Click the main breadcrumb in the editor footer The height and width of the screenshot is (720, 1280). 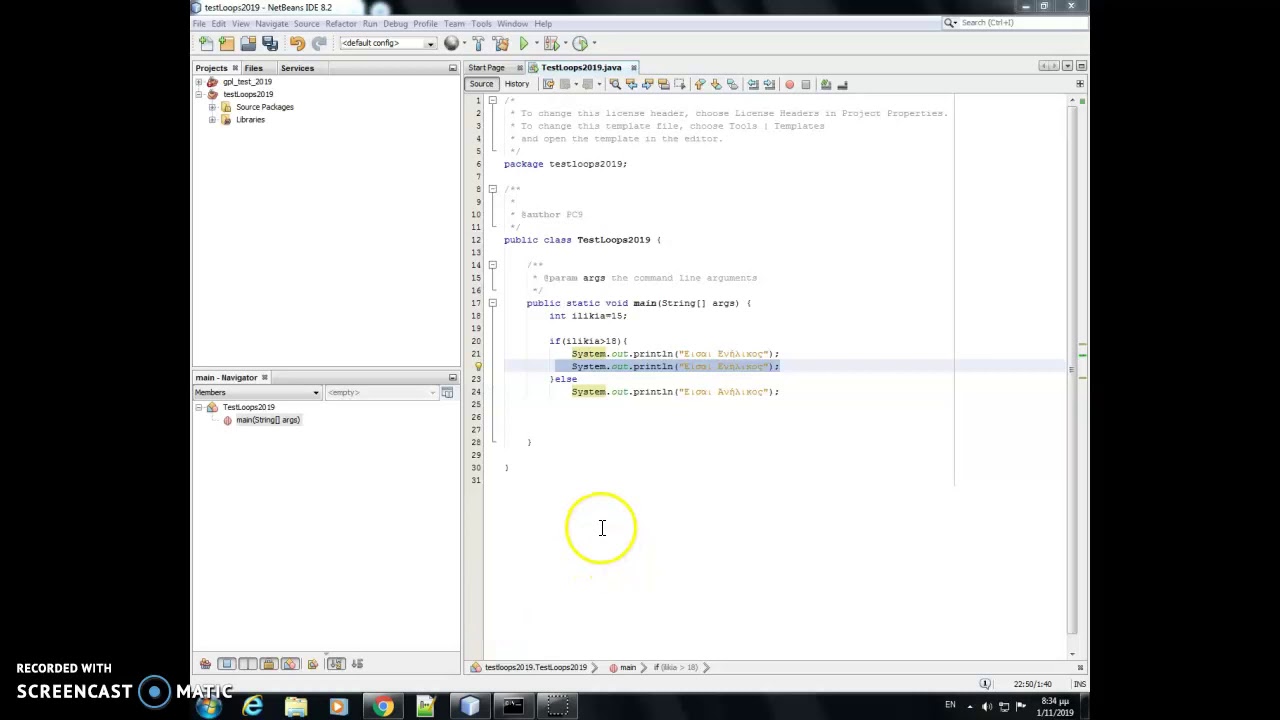(627, 667)
